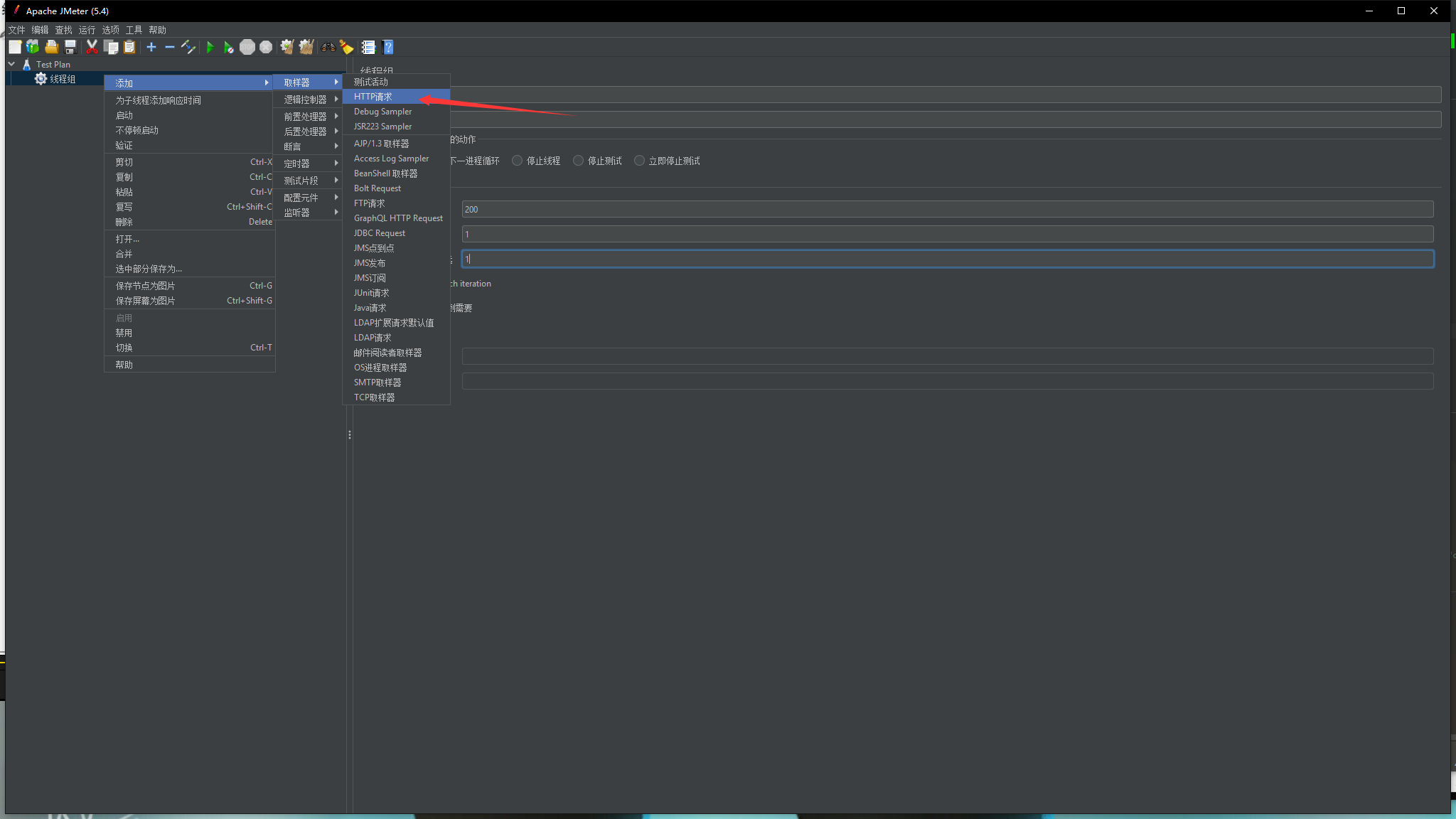
Task: Click 删除 in context menu
Action: click(124, 222)
